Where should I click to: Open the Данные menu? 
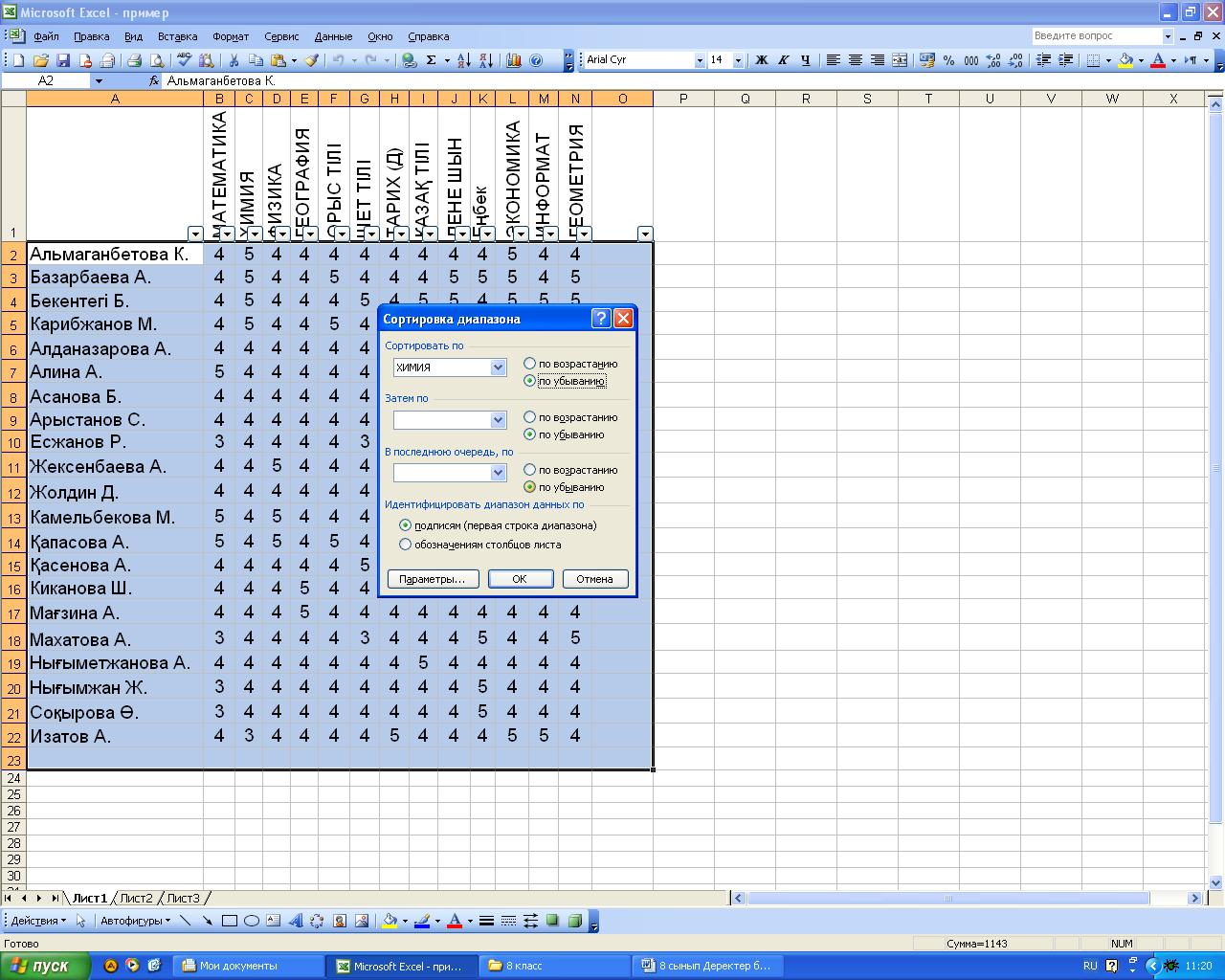pos(333,36)
